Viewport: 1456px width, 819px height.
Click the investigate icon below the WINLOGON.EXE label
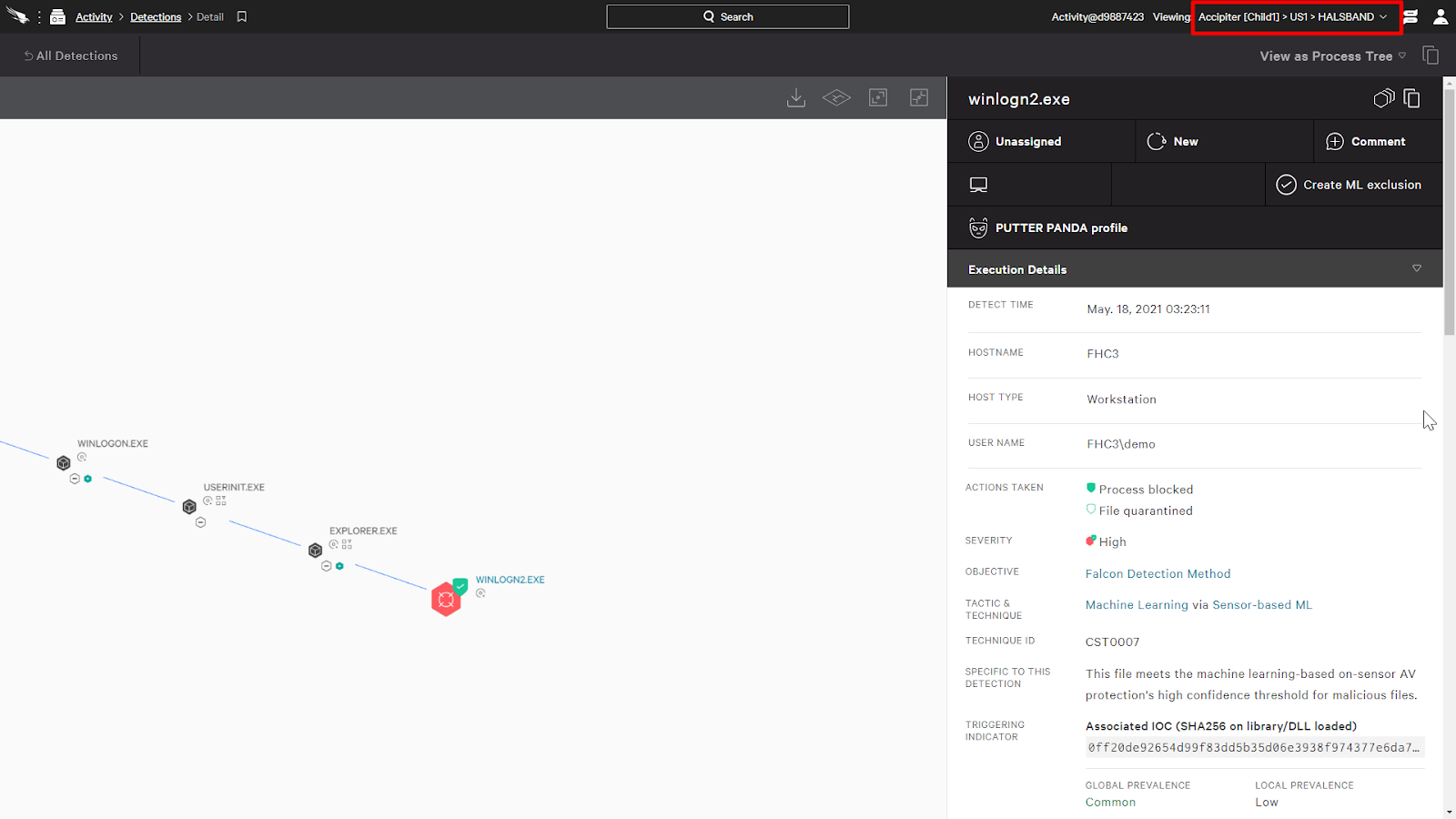click(82, 457)
